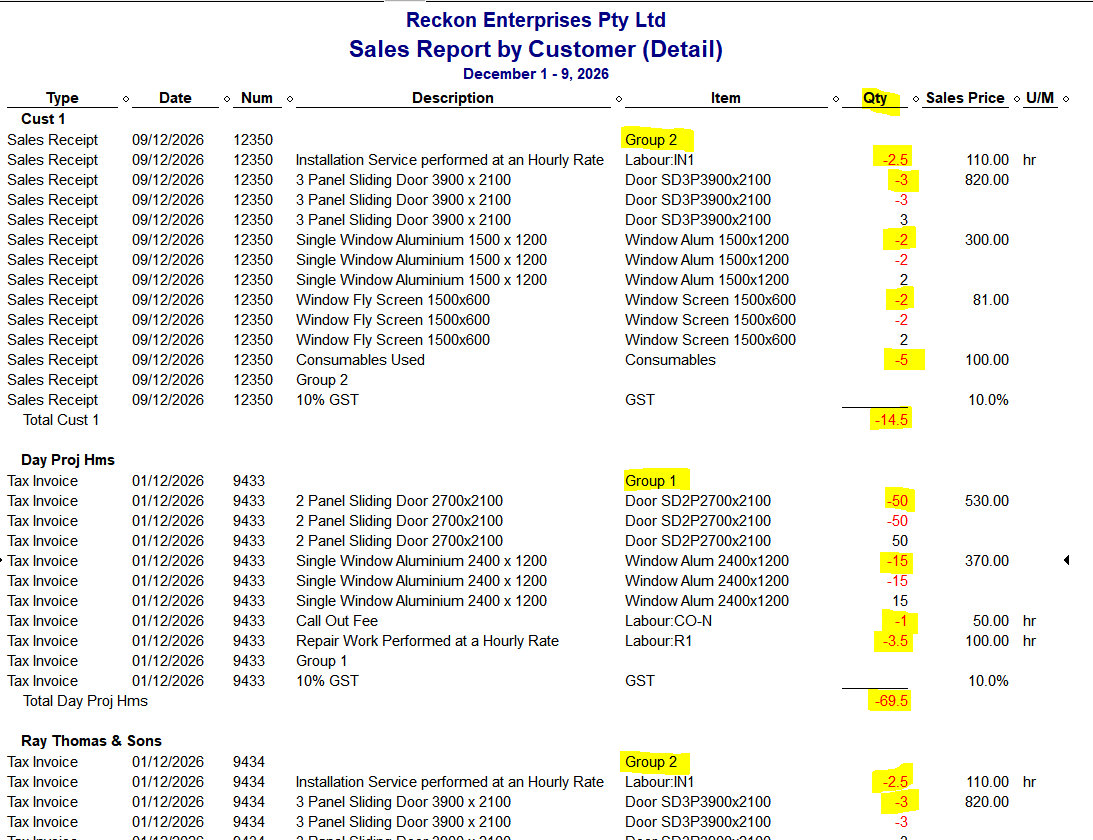Image resolution: width=1093 pixels, height=840 pixels.
Task: Select the diamond handle after Item column
Action: point(836,99)
